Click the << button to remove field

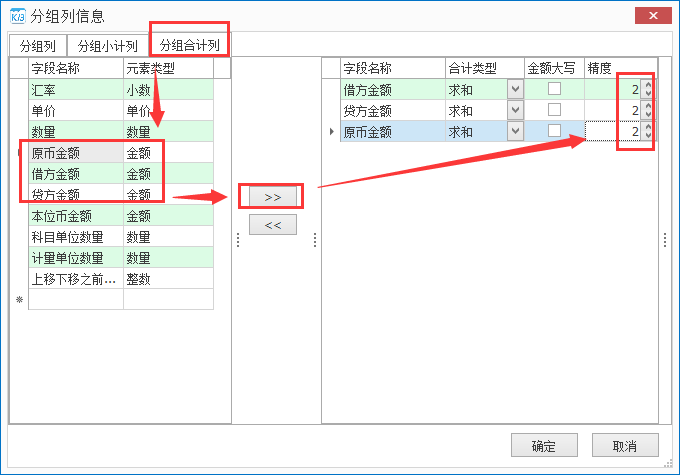pos(273,225)
